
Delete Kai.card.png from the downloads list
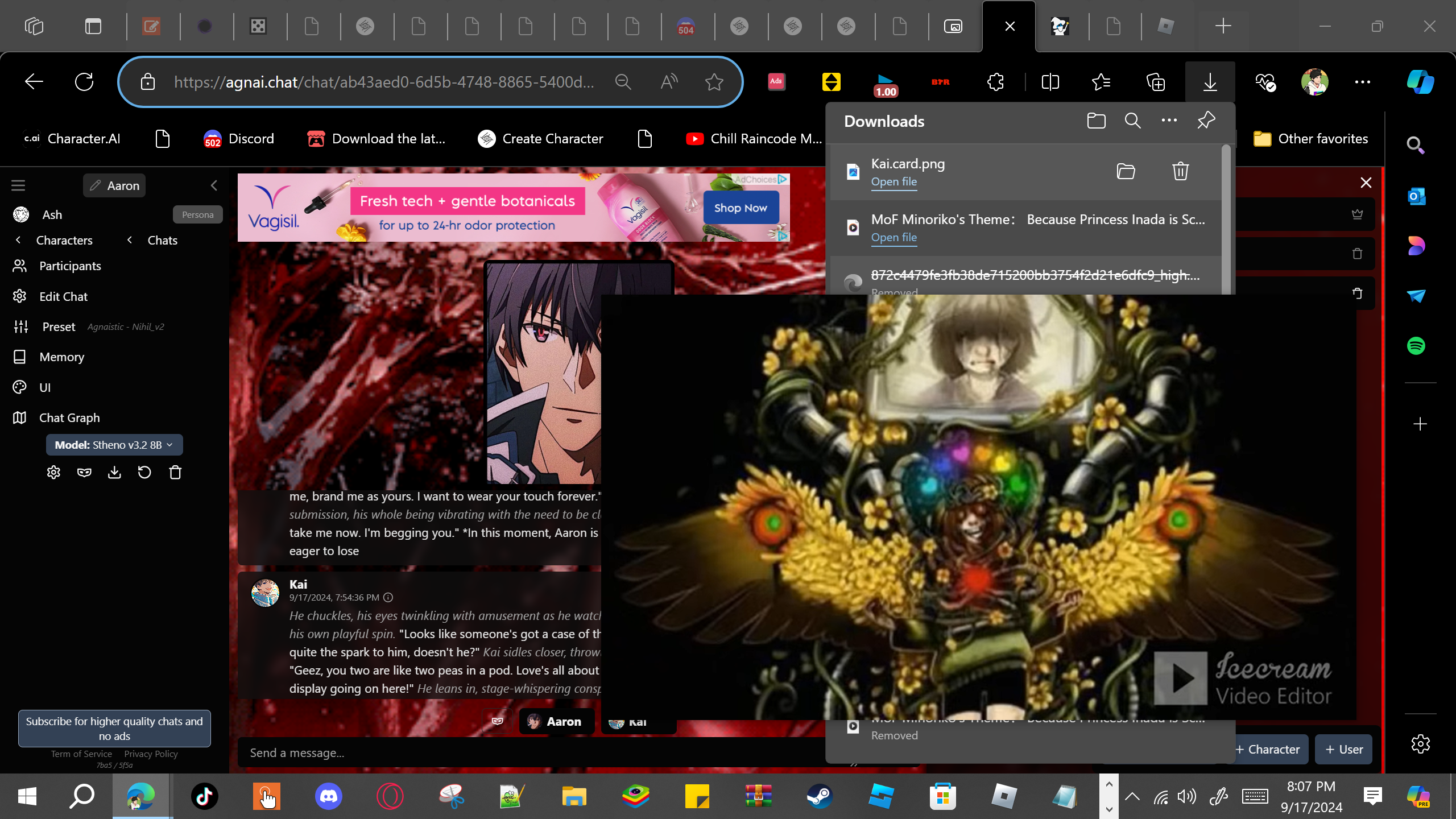pyautogui.click(x=1180, y=171)
